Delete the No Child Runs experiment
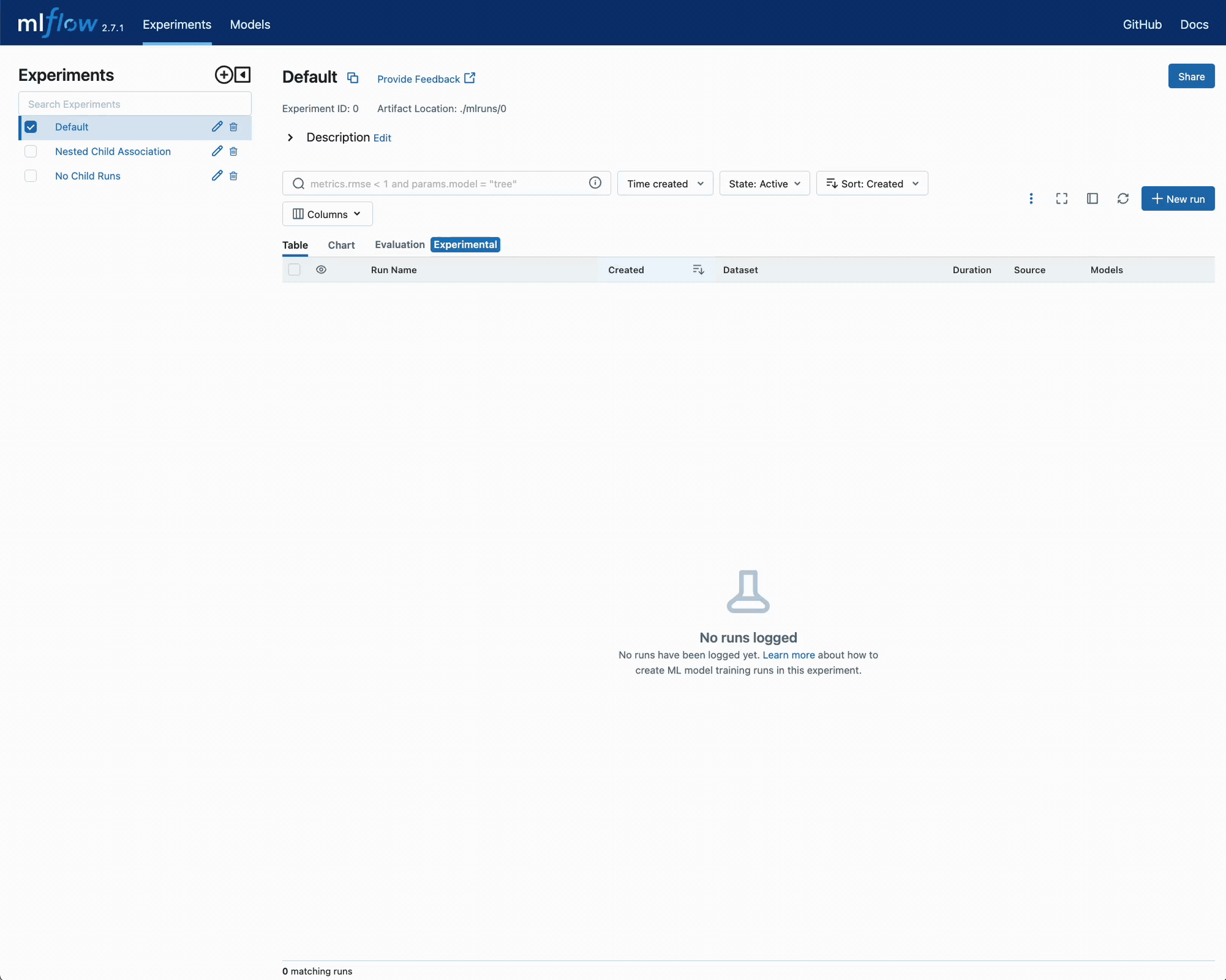This screenshot has width=1226, height=980. click(233, 176)
